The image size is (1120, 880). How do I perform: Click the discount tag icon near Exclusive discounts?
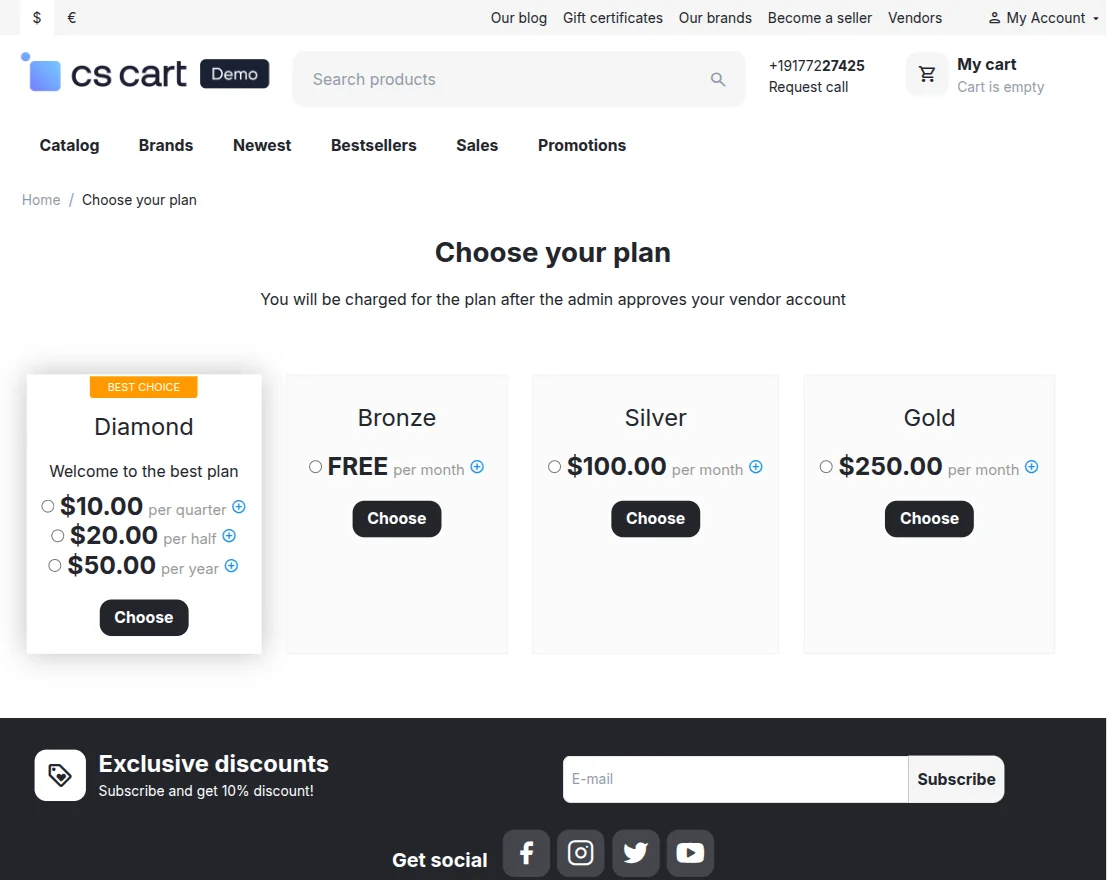point(60,775)
